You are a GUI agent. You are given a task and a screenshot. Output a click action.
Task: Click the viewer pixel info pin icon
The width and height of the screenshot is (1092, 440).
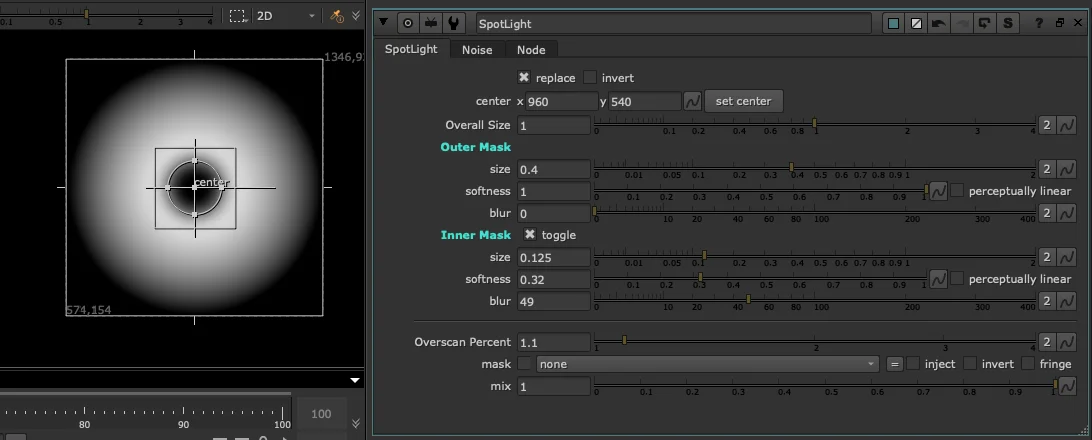tap(336, 16)
